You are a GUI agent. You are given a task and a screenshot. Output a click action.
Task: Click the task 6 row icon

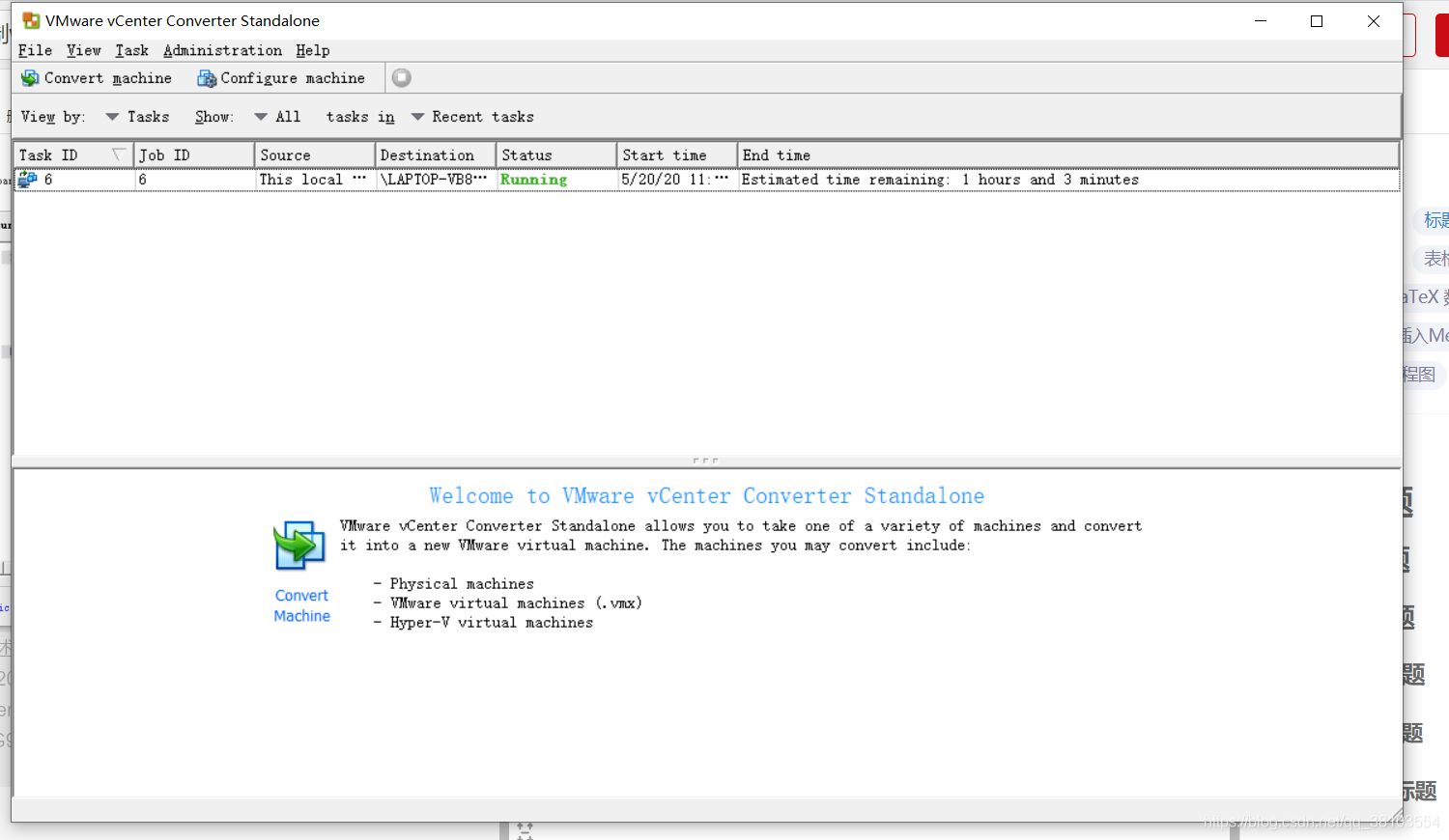[28, 180]
